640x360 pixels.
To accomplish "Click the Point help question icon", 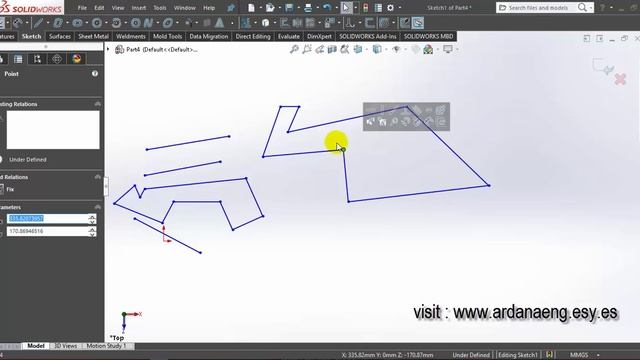I will 95,73.
